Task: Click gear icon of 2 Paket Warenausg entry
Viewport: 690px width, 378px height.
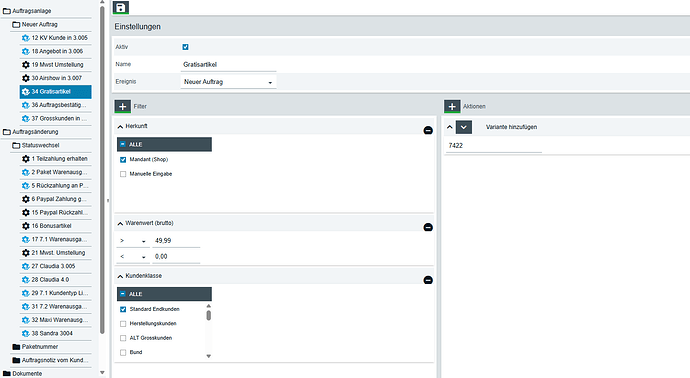Action: [26, 172]
